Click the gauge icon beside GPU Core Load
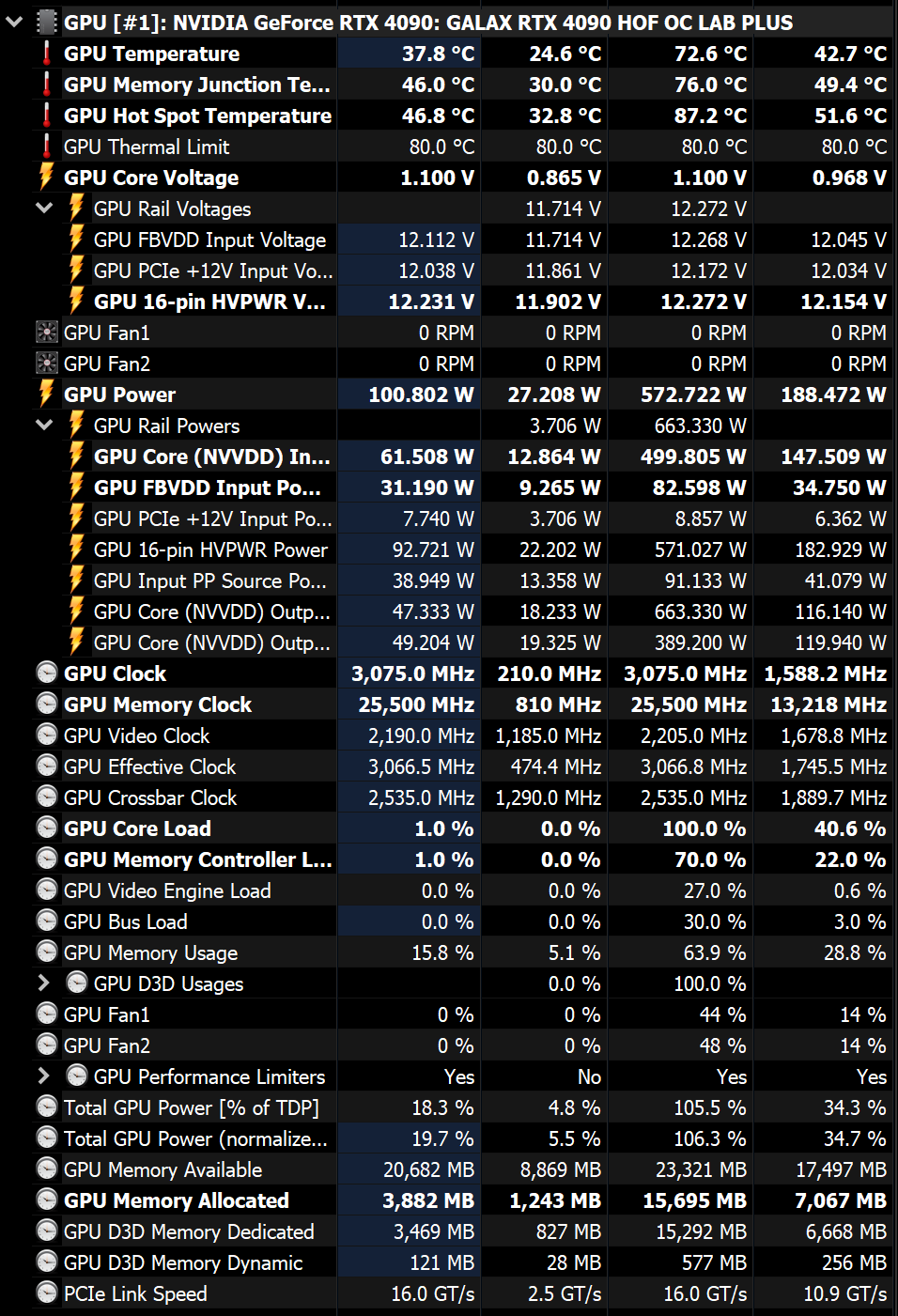The width and height of the screenshot is (898, 1316). click(47, 828)
